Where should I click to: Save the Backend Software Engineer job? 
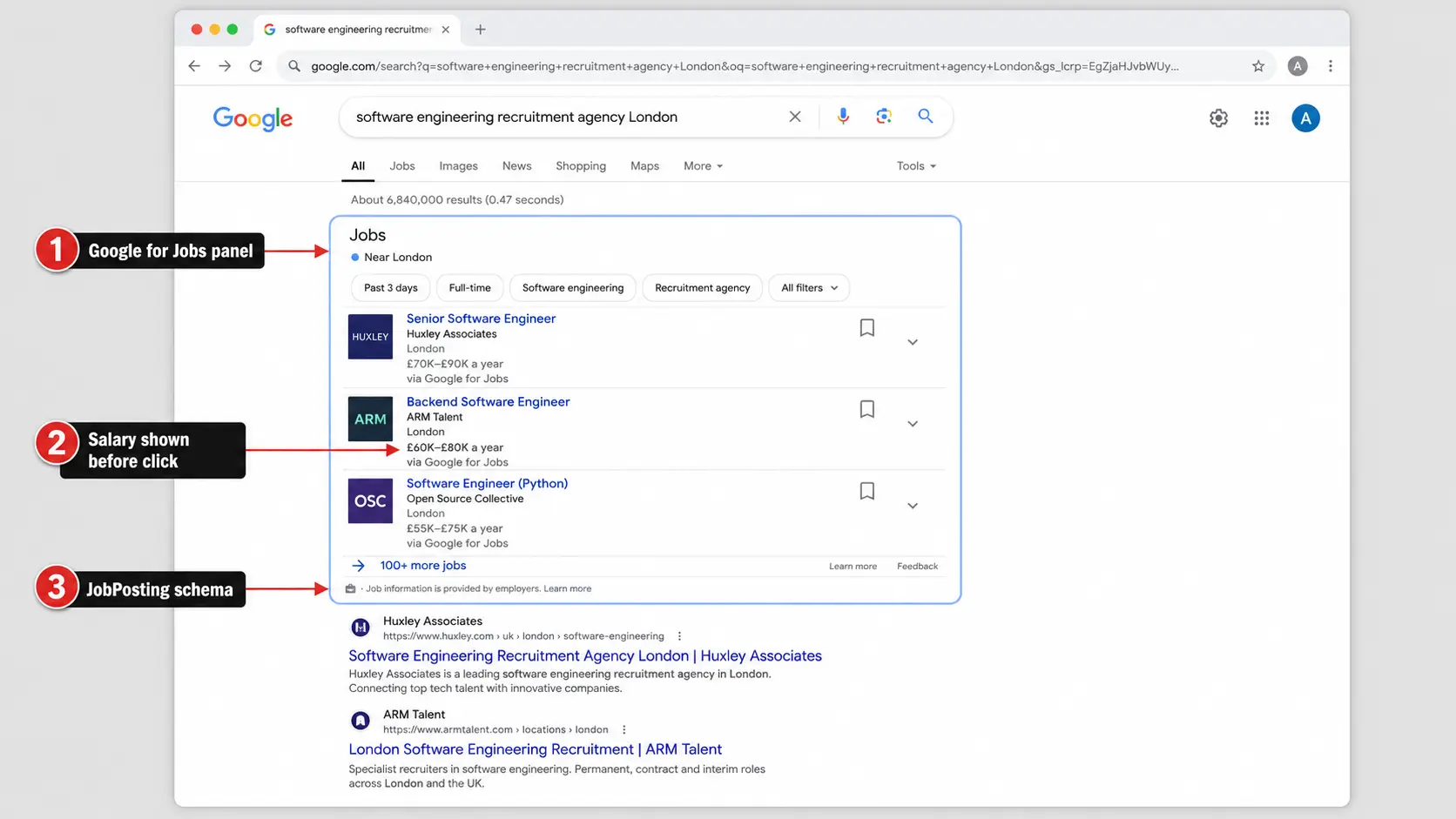pyautogui.click(x=867, y=410)
